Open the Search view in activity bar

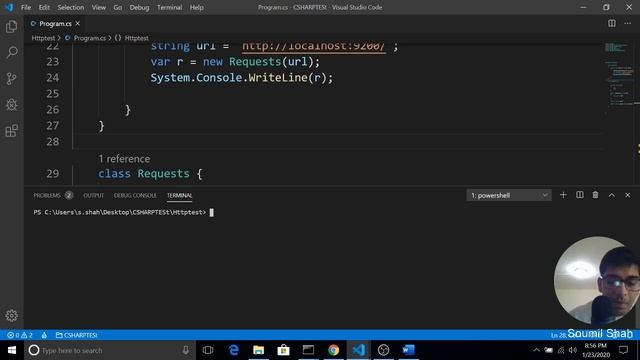pyautogui.click(x=12, y=52)
